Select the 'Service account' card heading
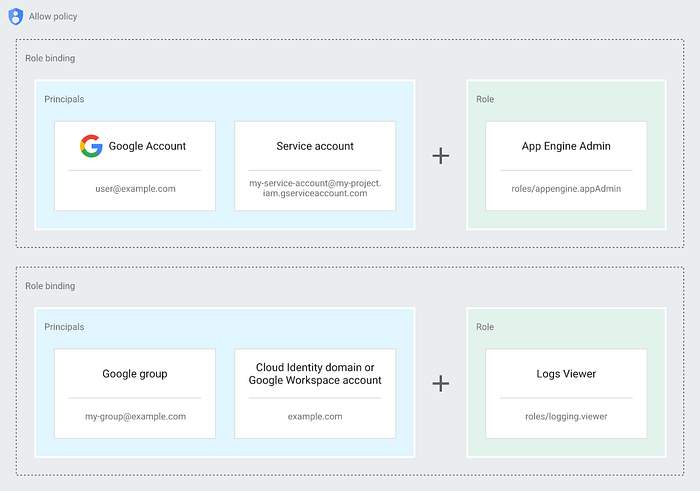The width and height of the screenshot is (700, 491). tap(315, 146)
